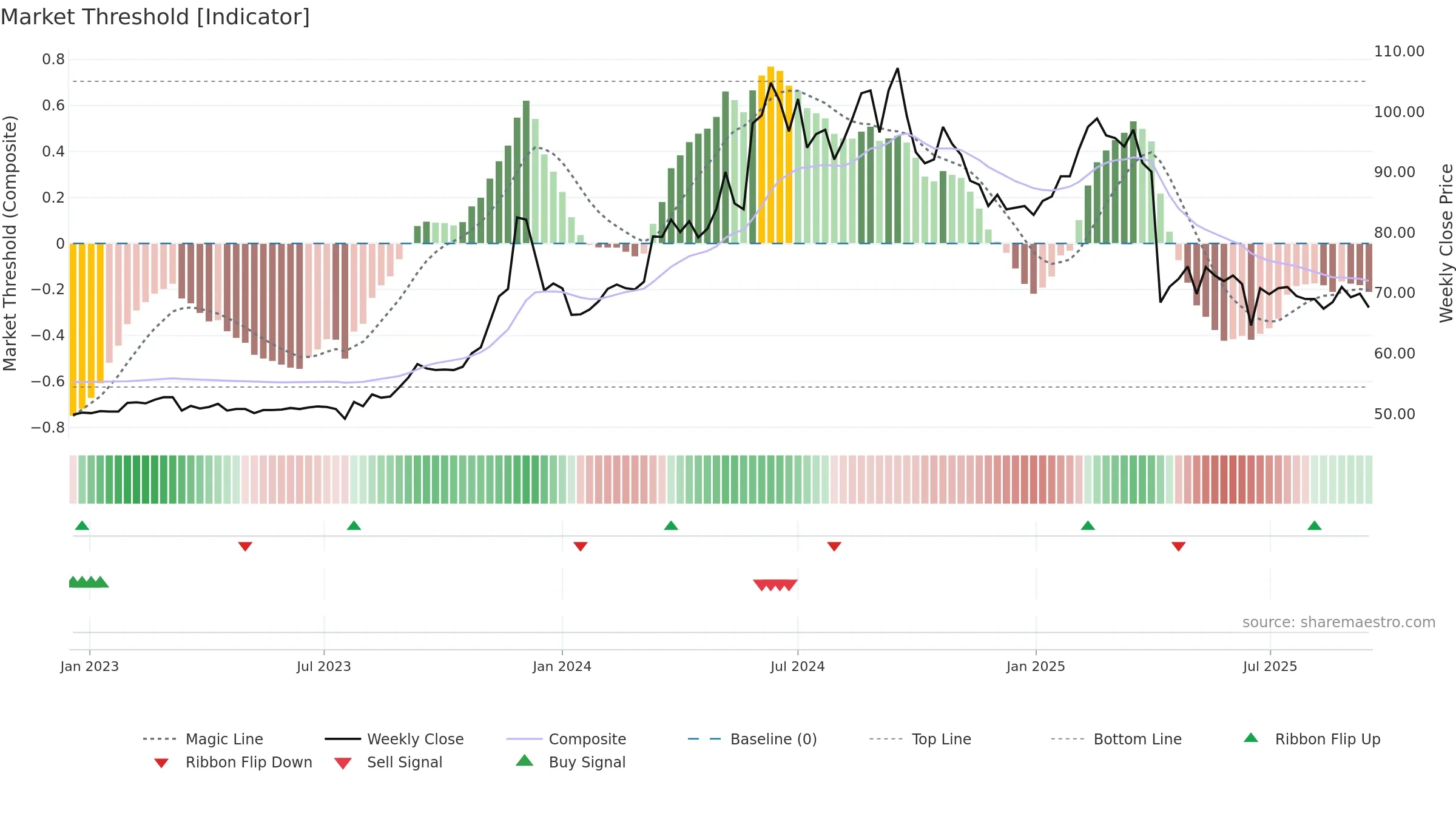Click the Jan 2025 x-axis label
The width and height of the screenshot is (1456, 819).
coord(1036,667)
